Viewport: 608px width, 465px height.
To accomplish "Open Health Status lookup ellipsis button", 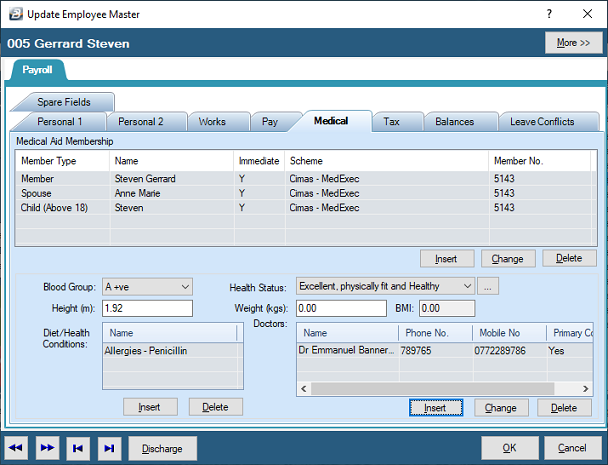I will click(488, 287).
